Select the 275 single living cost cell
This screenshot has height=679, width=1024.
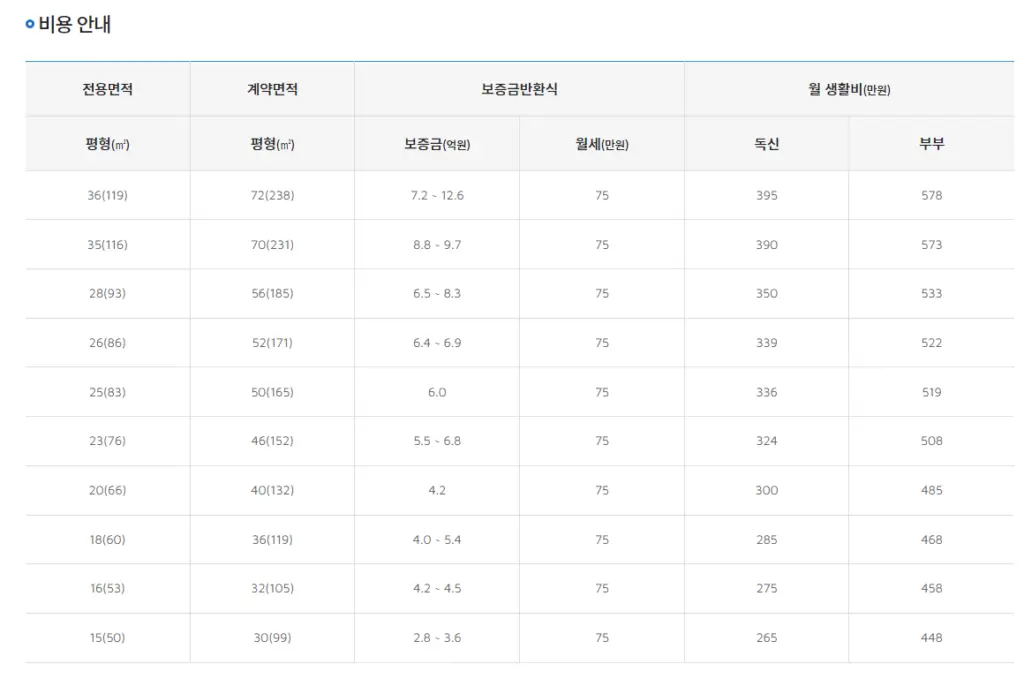tap(767, 589)
